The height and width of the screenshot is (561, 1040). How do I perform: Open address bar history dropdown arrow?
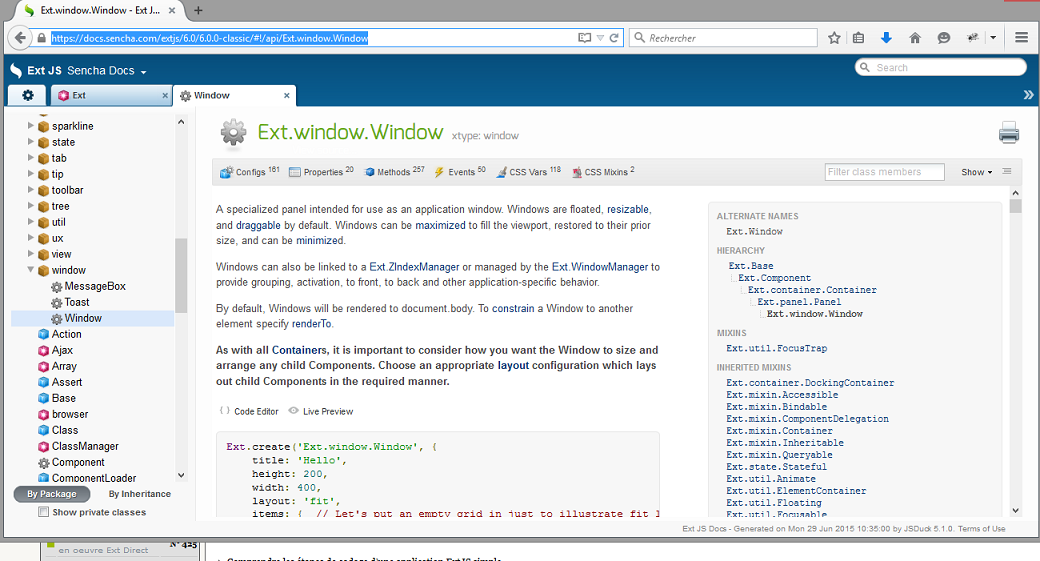pos(600,38)
